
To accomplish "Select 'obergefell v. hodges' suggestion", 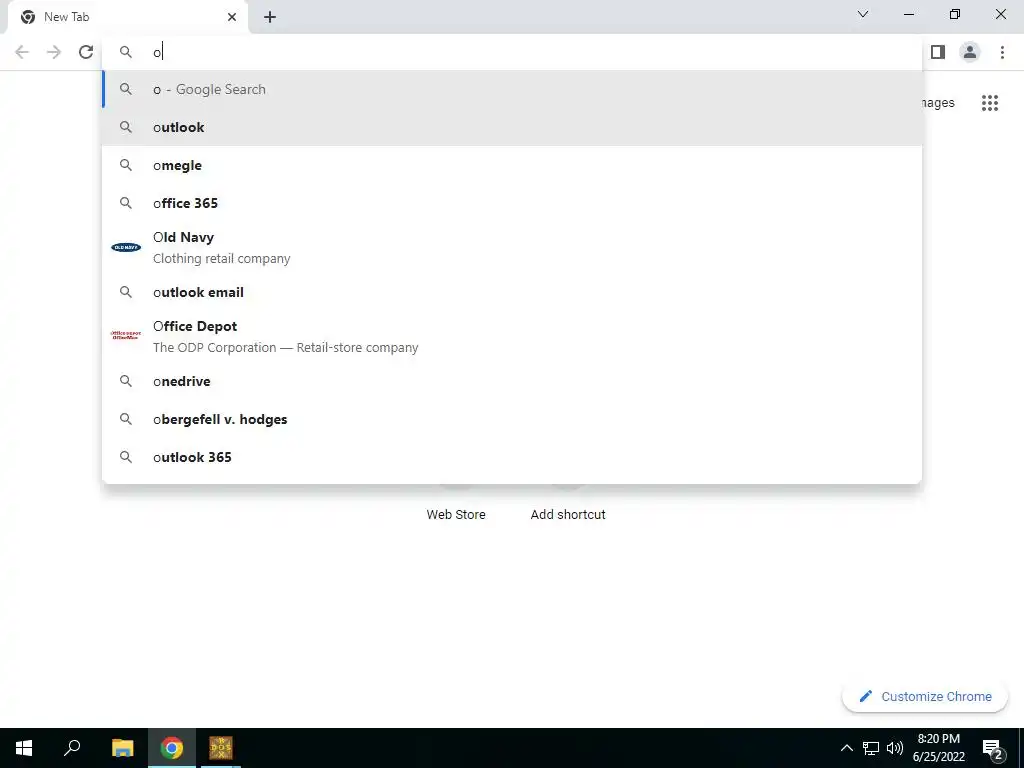I will pos(512,419).
